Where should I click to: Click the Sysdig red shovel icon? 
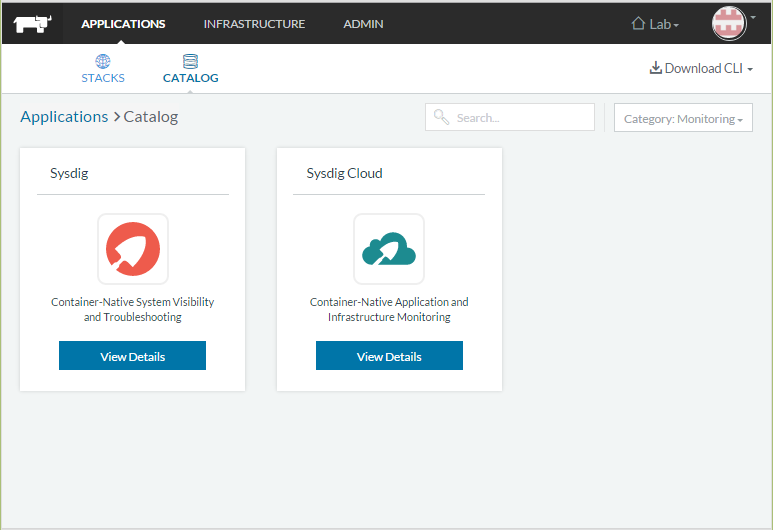point(133,249)
